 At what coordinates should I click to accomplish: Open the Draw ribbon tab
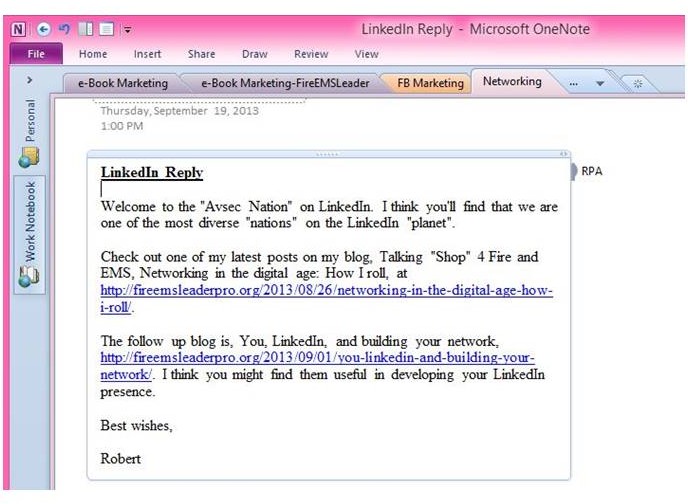[254, 54]
